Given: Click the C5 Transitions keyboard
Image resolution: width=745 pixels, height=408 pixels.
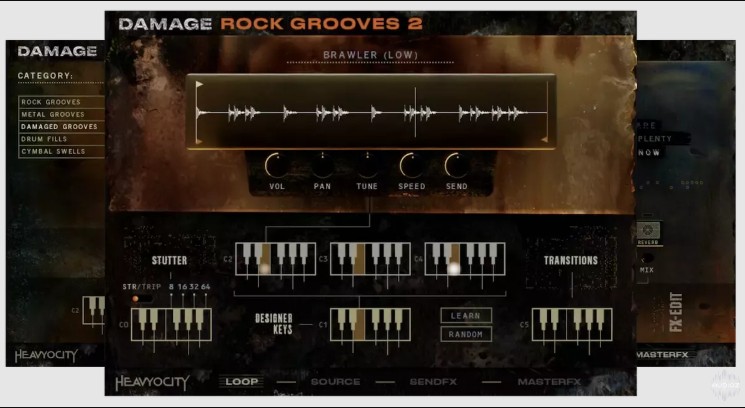Looking at the screenshot, I should [572, 325].
